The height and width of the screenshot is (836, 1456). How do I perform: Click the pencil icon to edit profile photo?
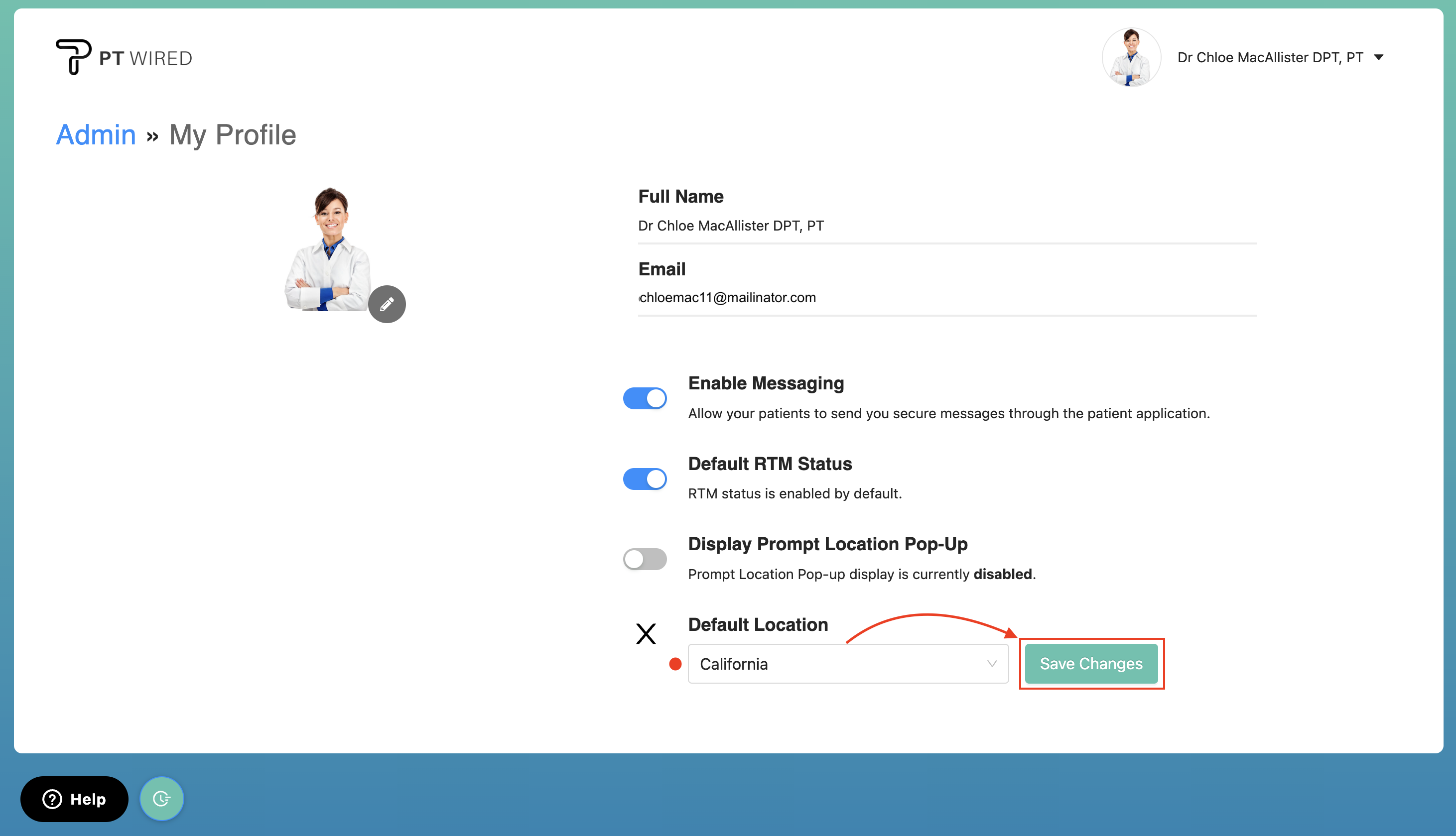(x=387, y=304)
